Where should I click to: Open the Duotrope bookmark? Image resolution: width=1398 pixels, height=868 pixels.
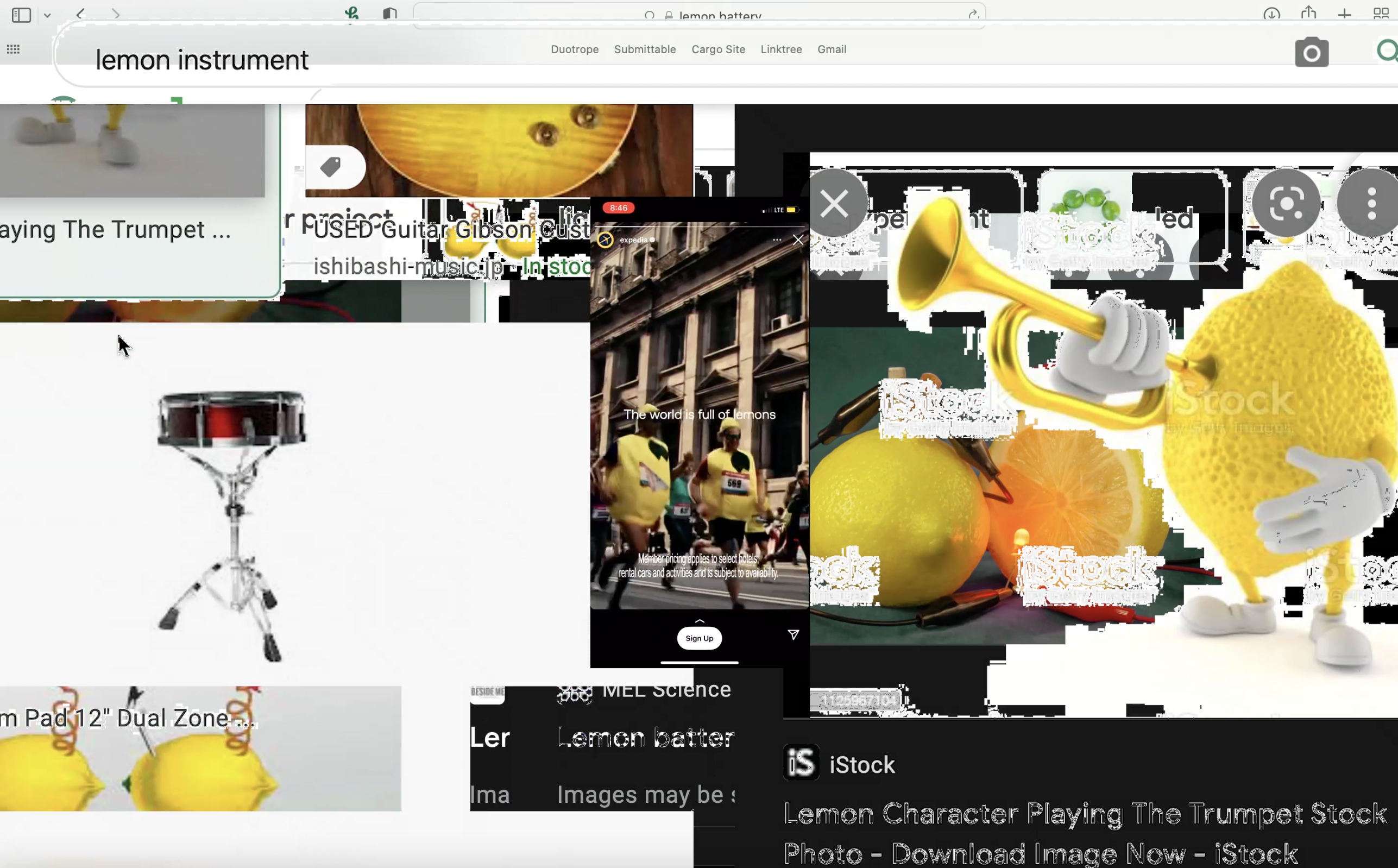pyautogui.click(x=575, y=49)
